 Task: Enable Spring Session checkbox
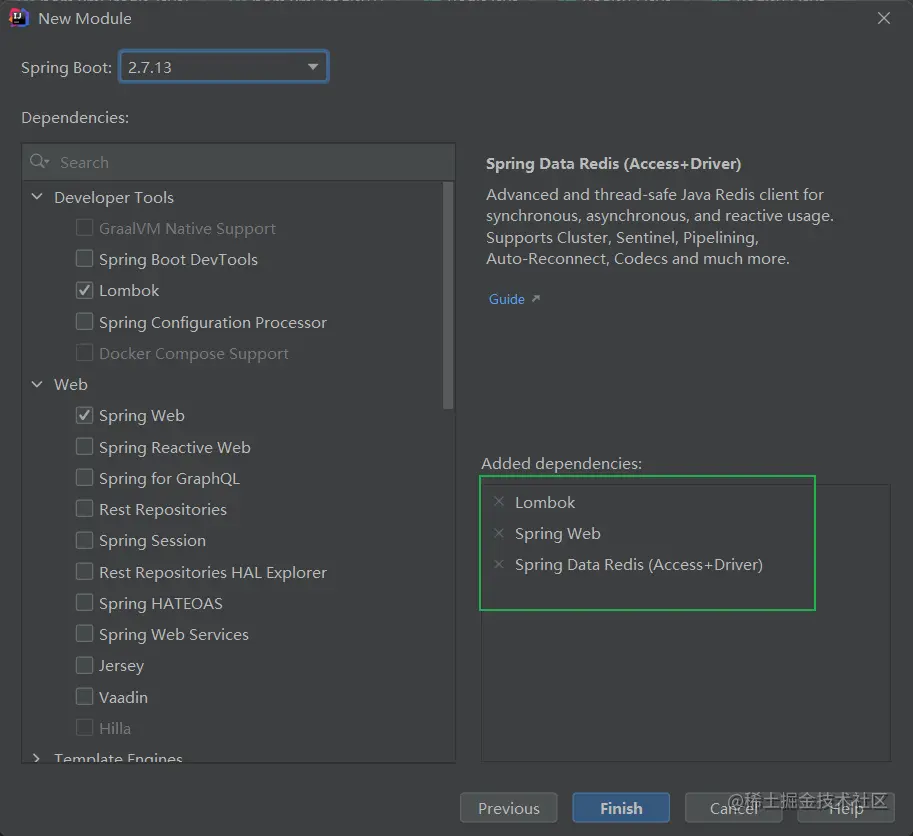(84, 540)
